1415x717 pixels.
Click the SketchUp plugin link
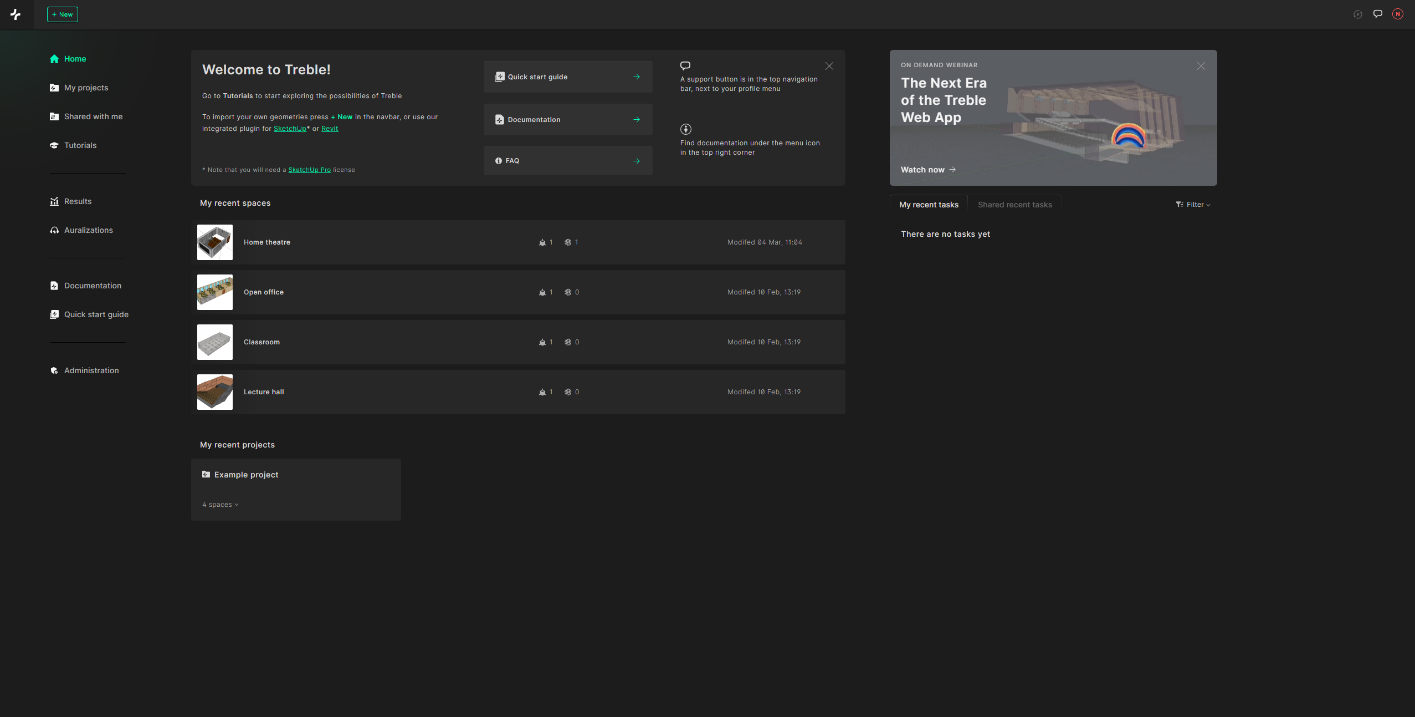coord(290,128)
